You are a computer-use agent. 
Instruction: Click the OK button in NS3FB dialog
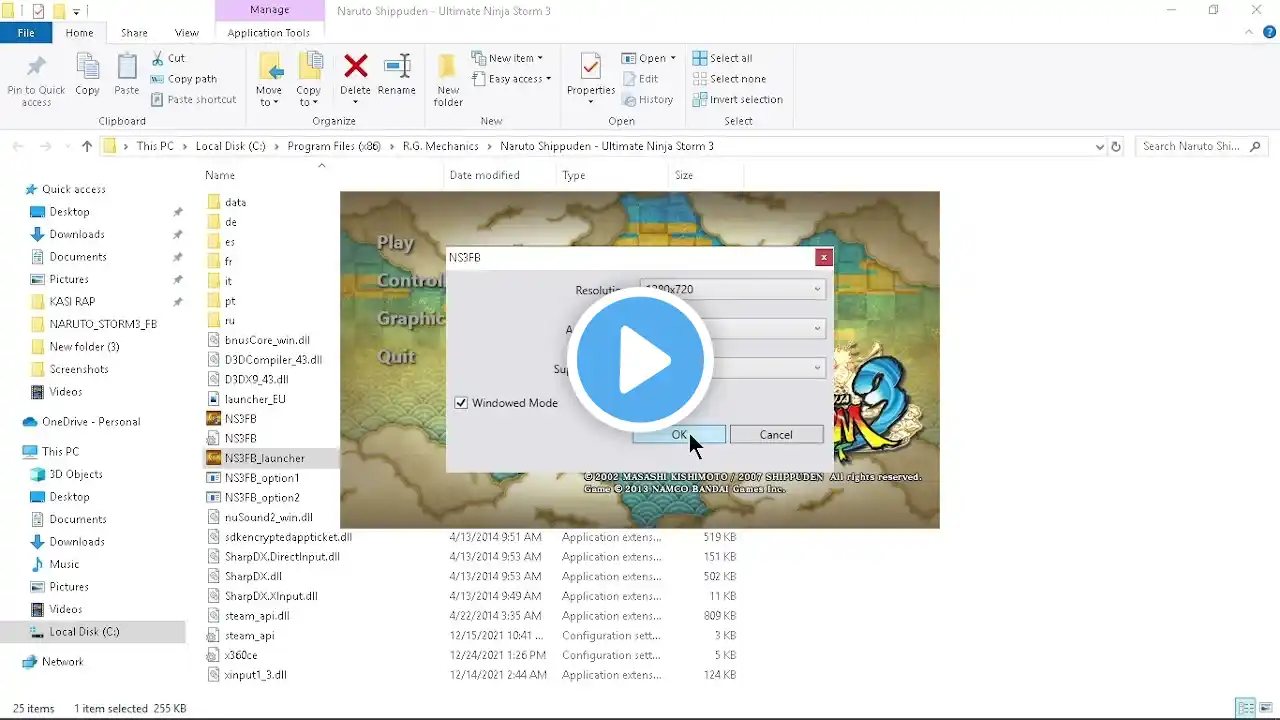point(679,434)
